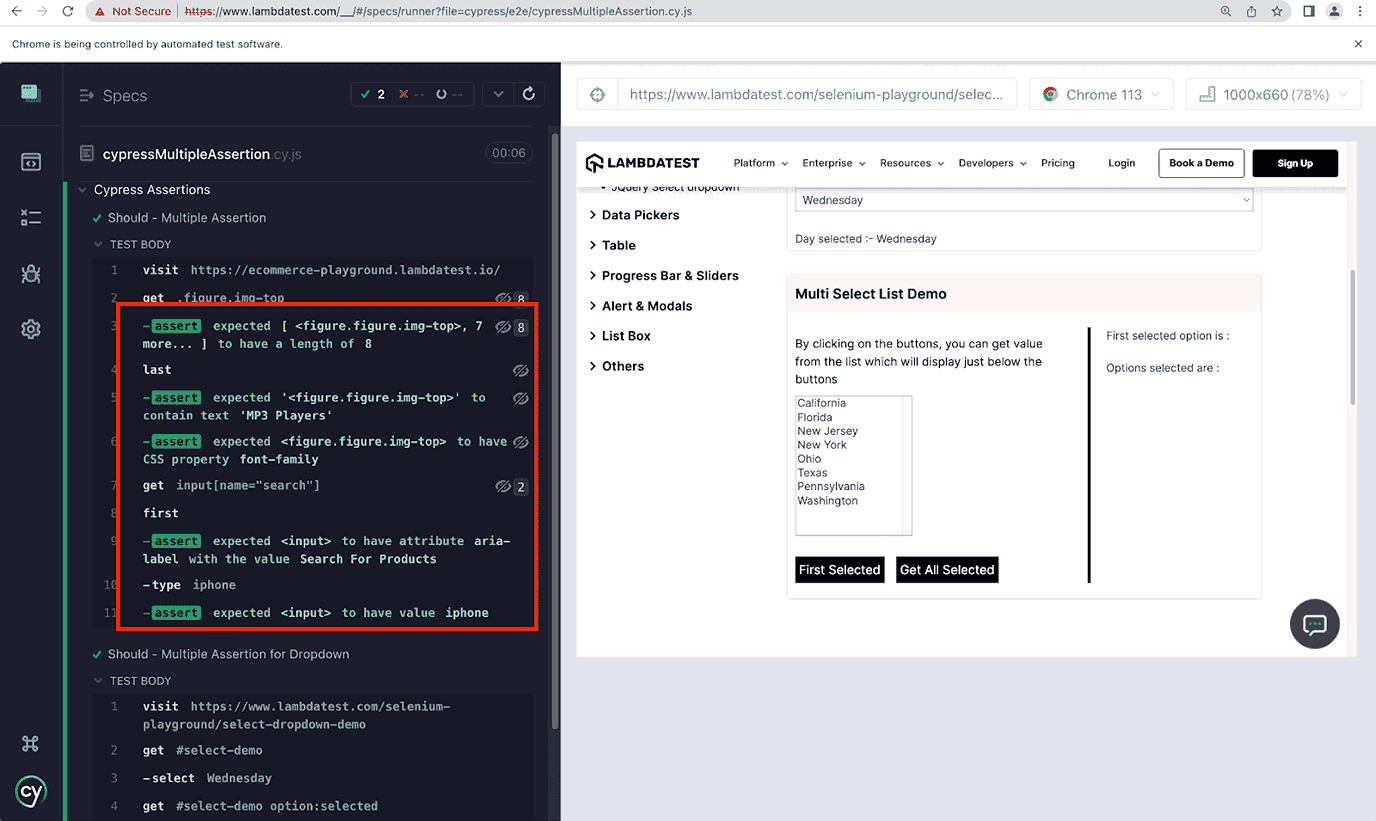Toggle the eye icon on the last command

521,370
